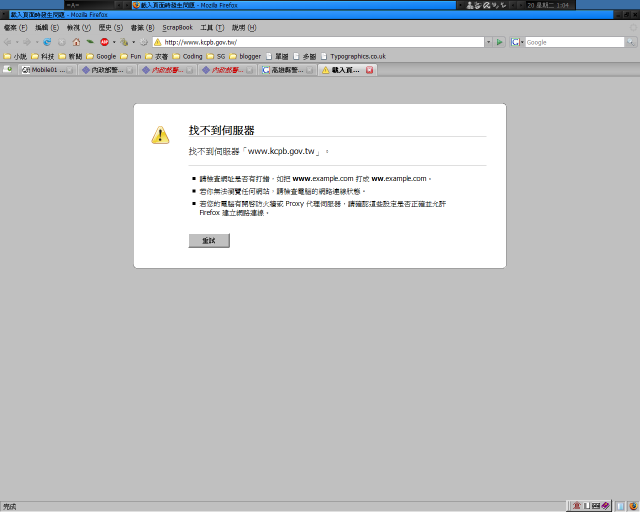Screen dimensions: 640x512
Task: Click the Forward navigation arrow
Action: [27, 42]
